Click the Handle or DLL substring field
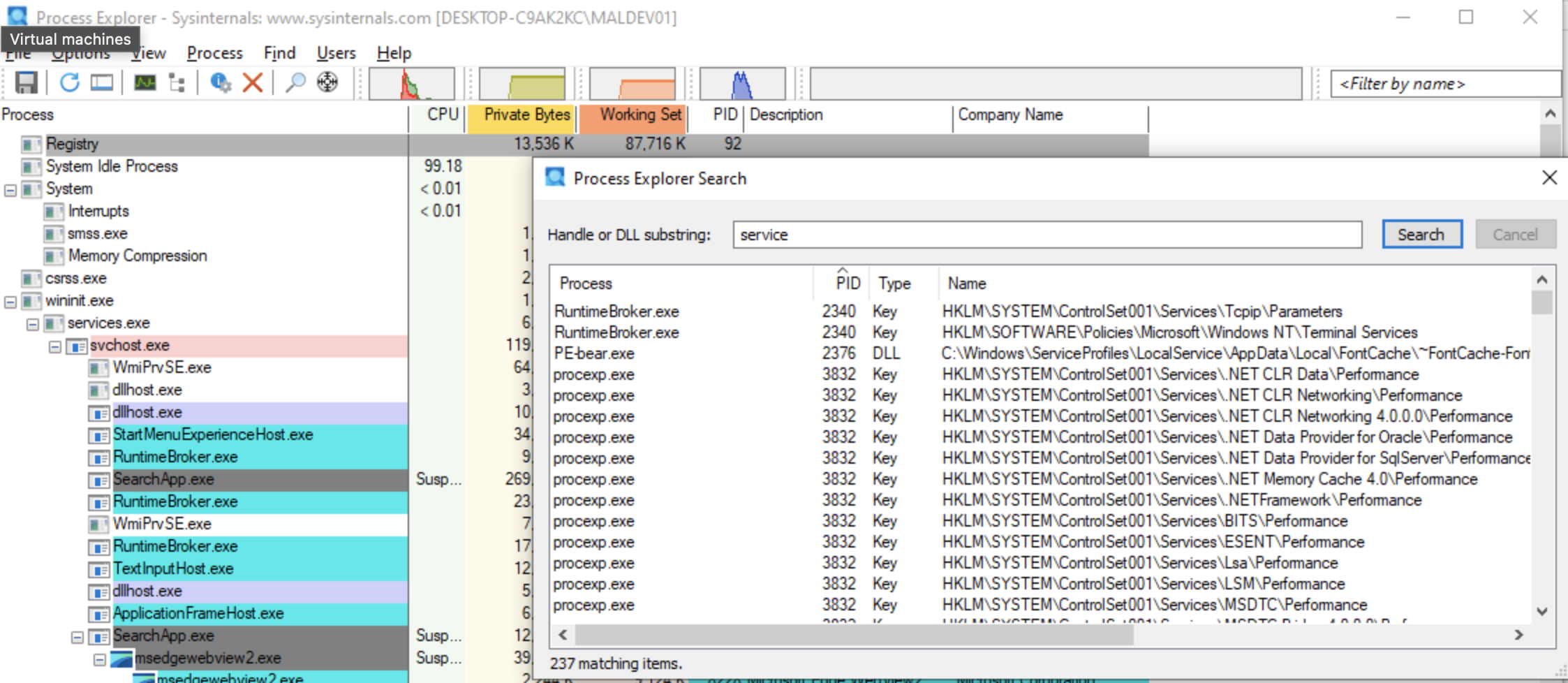This screenshot has height=683, width=1568. (1046, 235)
